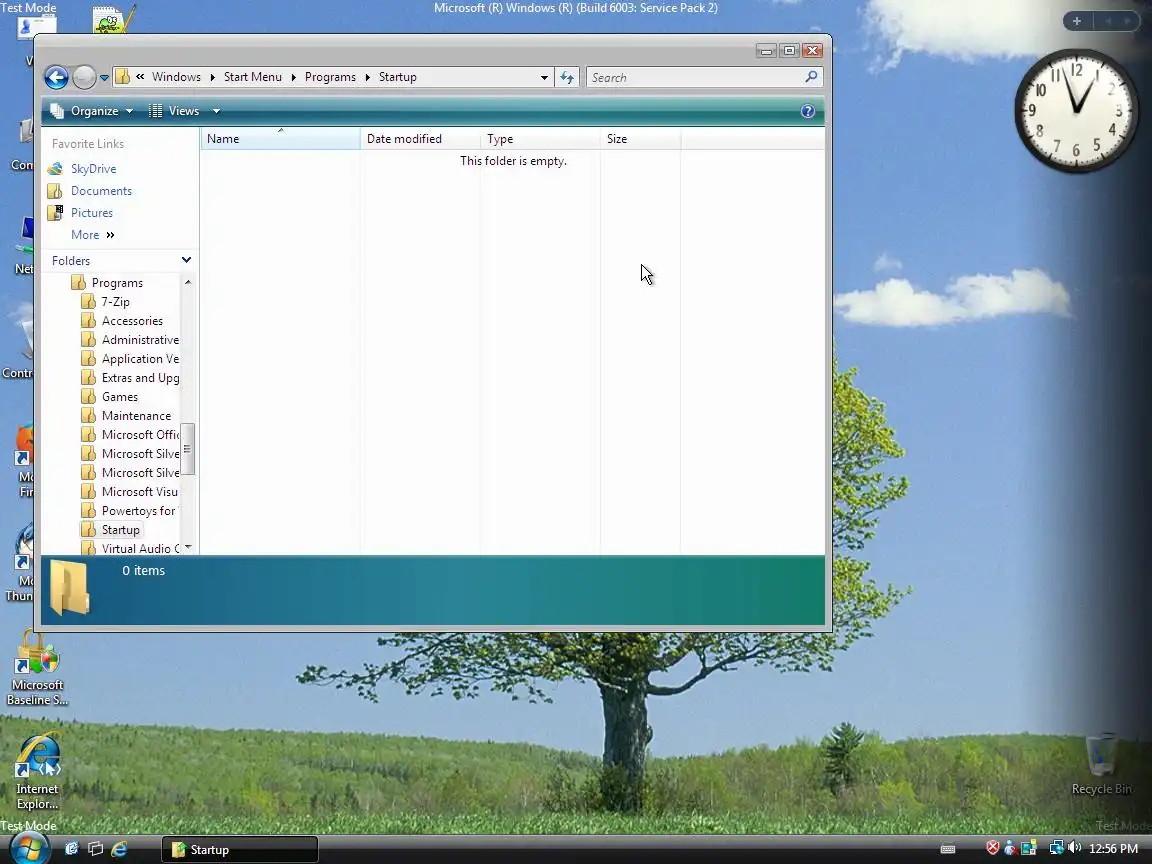Sort by the Name column header
Viewport: 1152px width, 864px height.
pos(280,139)
